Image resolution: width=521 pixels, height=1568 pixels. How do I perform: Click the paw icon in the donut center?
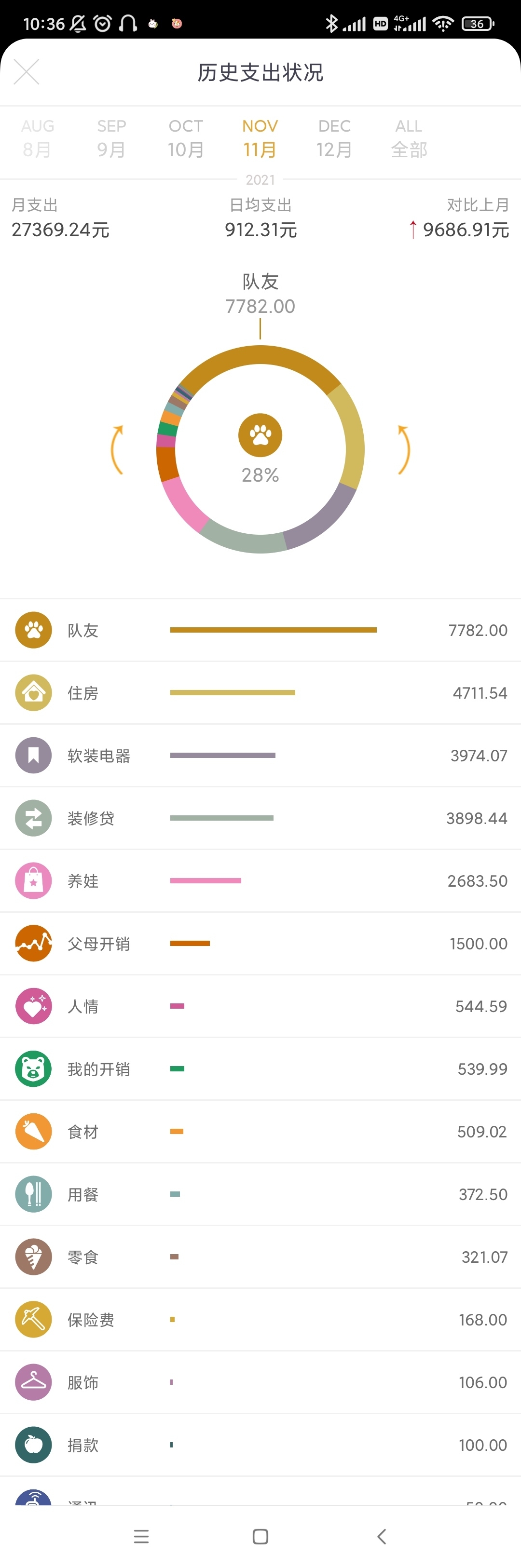coord(260,435)
